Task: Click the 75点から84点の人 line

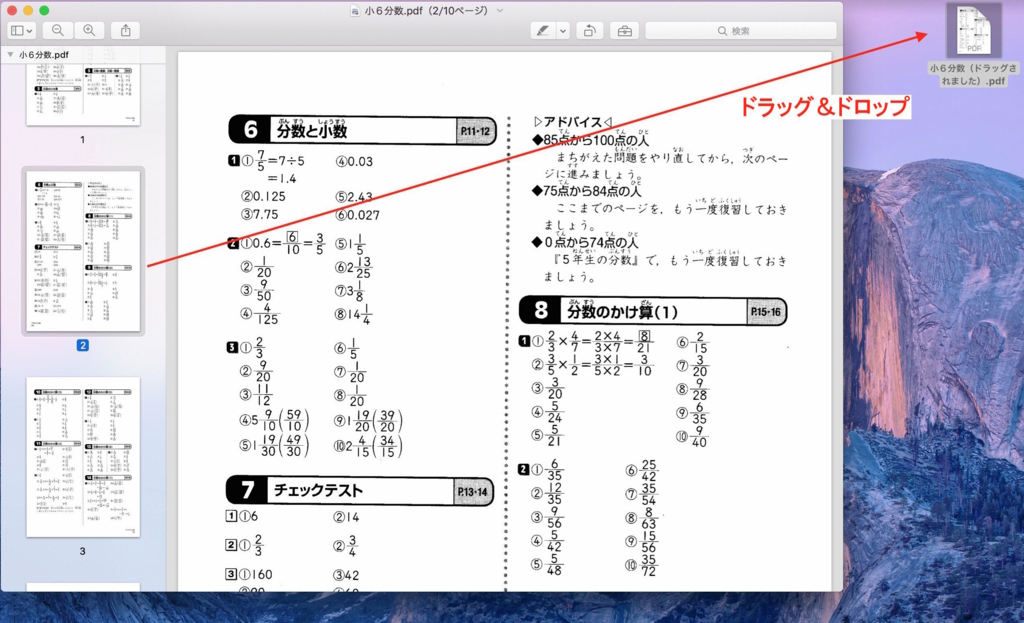Action: click(x=587, y=191)
